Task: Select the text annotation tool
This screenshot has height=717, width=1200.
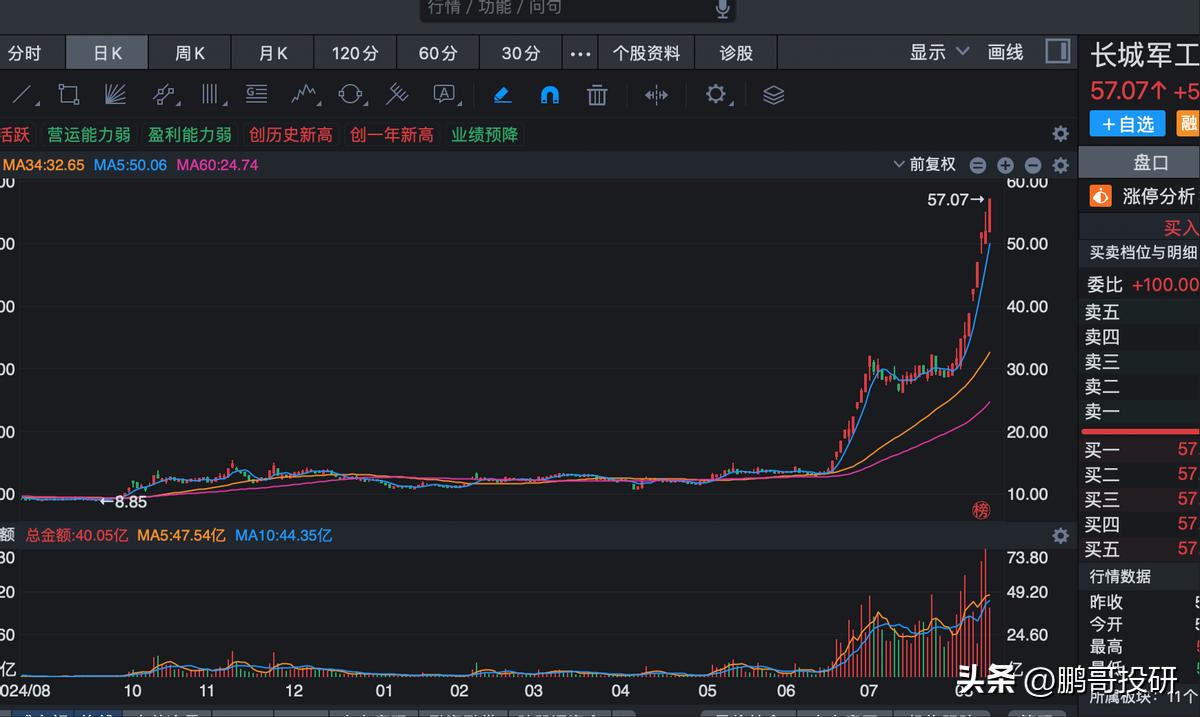Action: click(440, 94)
